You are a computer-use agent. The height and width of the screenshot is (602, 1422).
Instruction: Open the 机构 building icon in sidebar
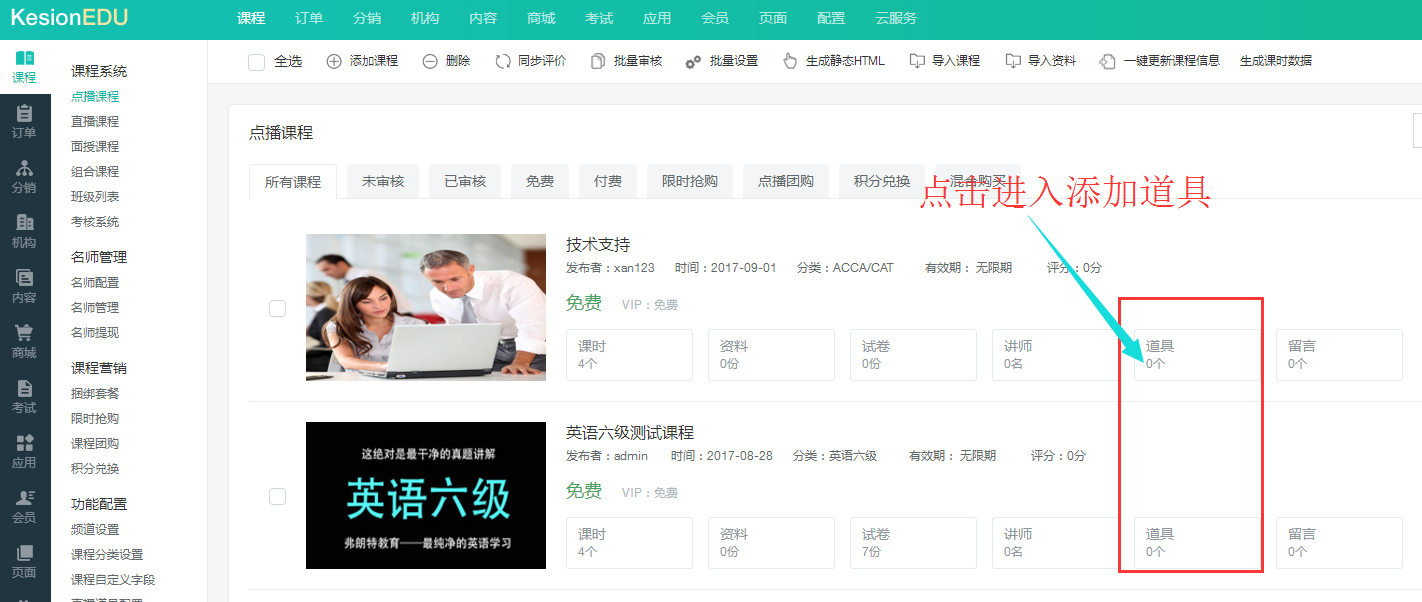[x=25, y=223]
